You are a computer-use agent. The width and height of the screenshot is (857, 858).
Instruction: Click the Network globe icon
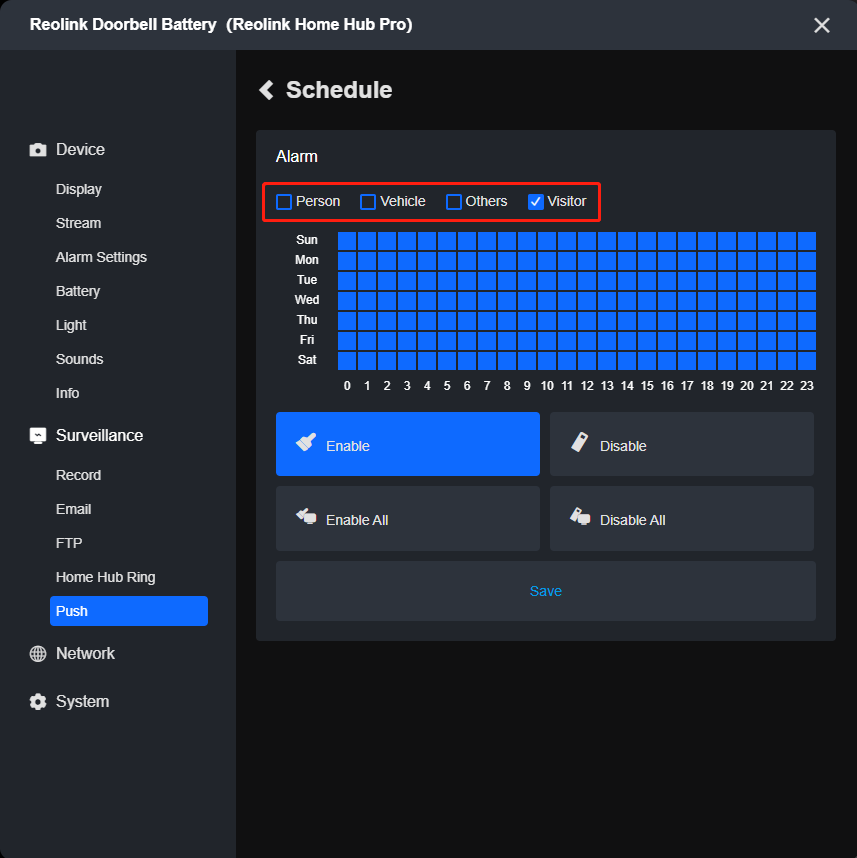(38, 653)
